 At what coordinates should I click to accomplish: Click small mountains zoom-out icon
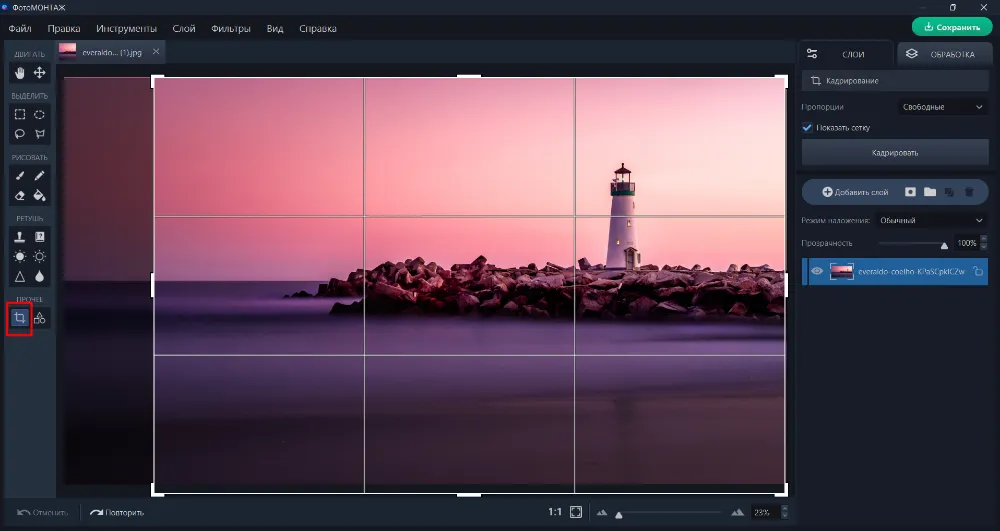coord(601,512)
